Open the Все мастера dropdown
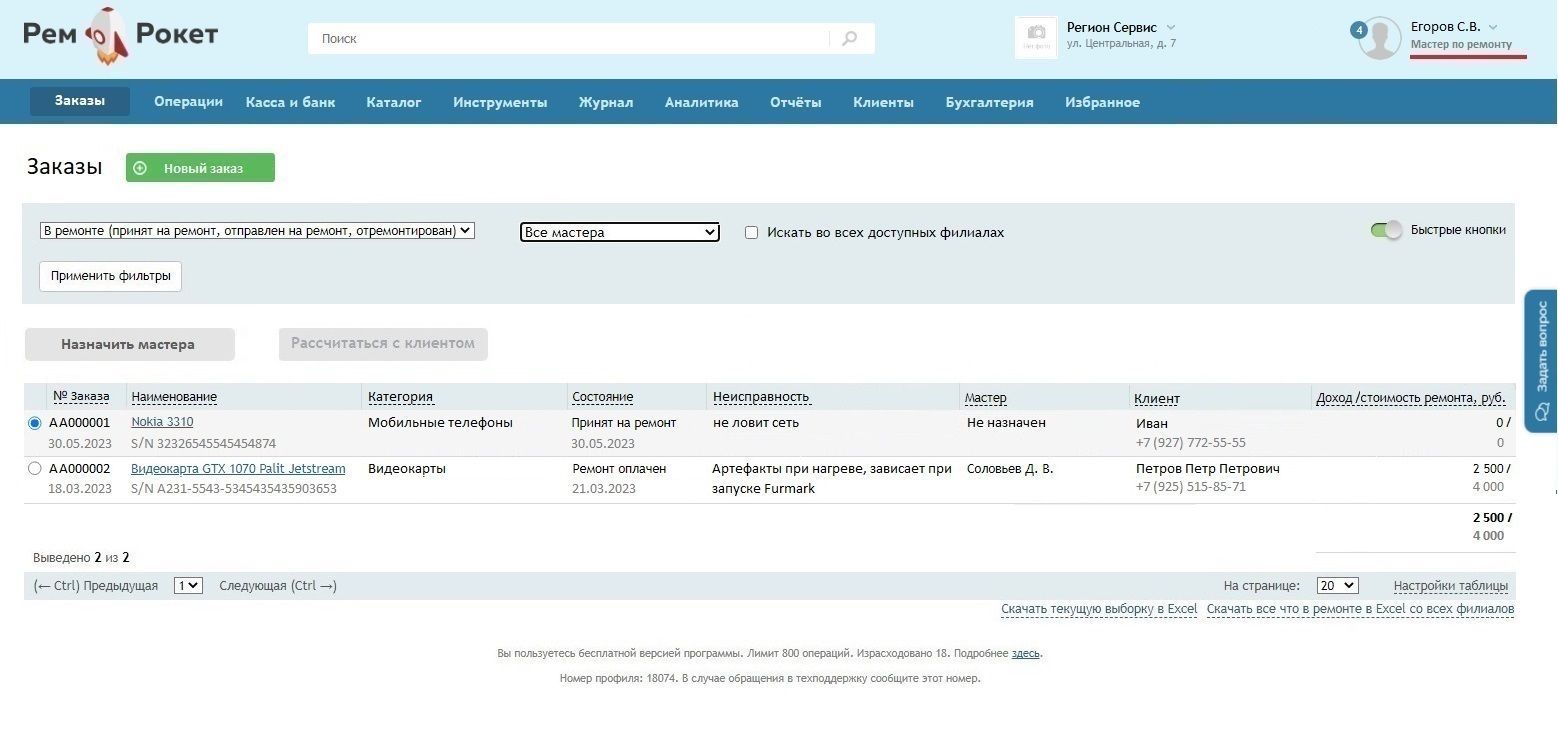The width and height of the screenshot is (1558, 734). [620, 232]
